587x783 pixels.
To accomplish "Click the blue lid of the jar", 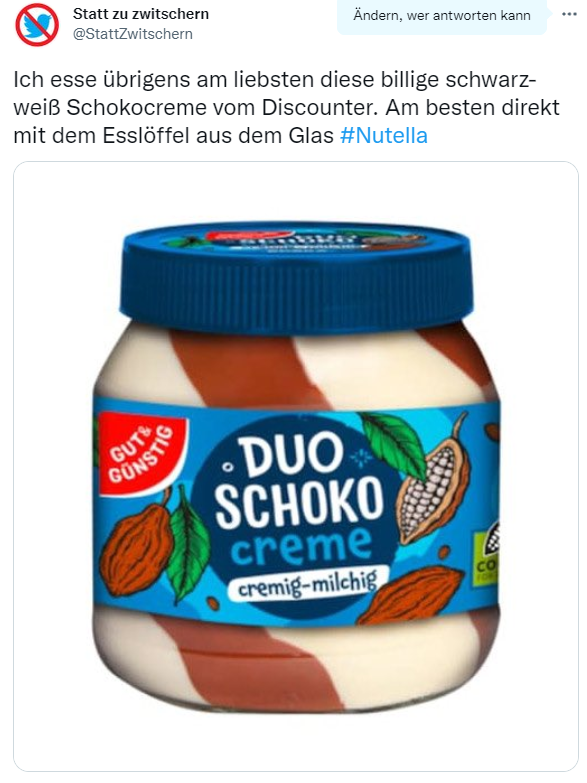I will click(x=298, y=275).
